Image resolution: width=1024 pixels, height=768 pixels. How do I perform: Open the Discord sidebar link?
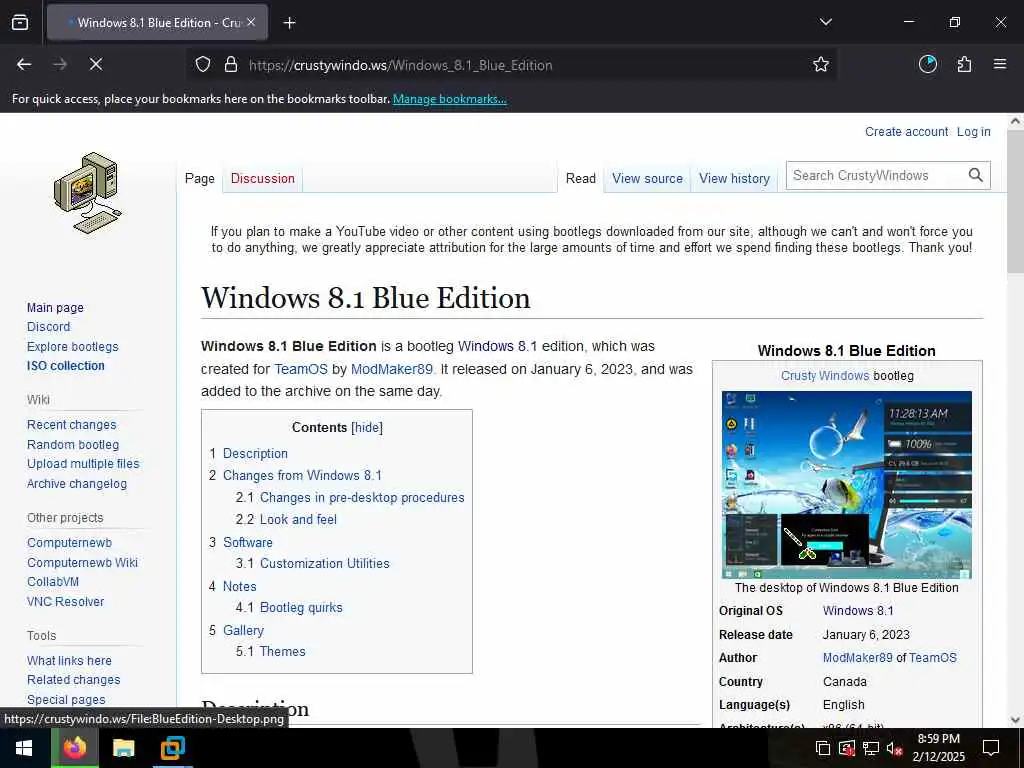point(48,327)
